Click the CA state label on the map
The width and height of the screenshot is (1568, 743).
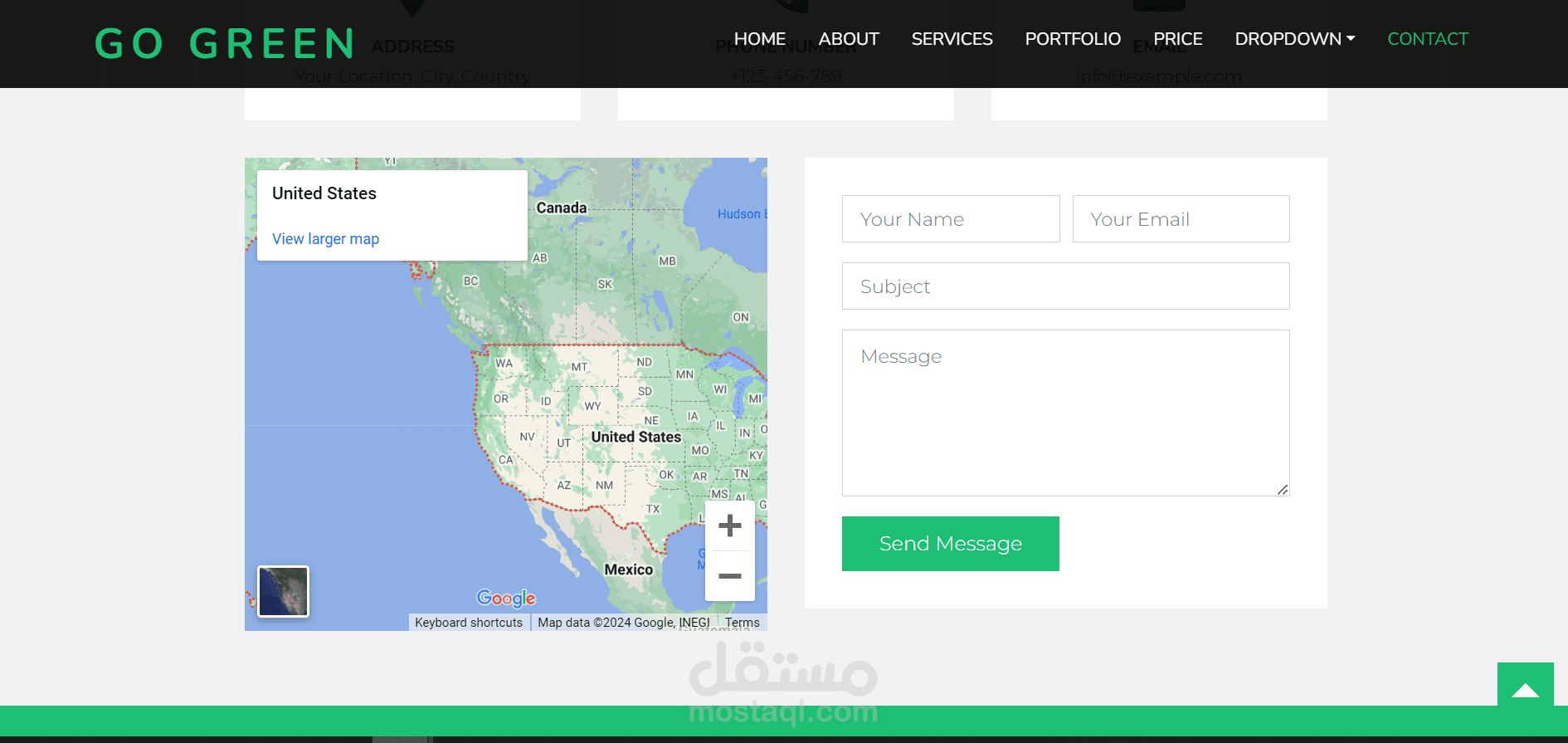506,459
